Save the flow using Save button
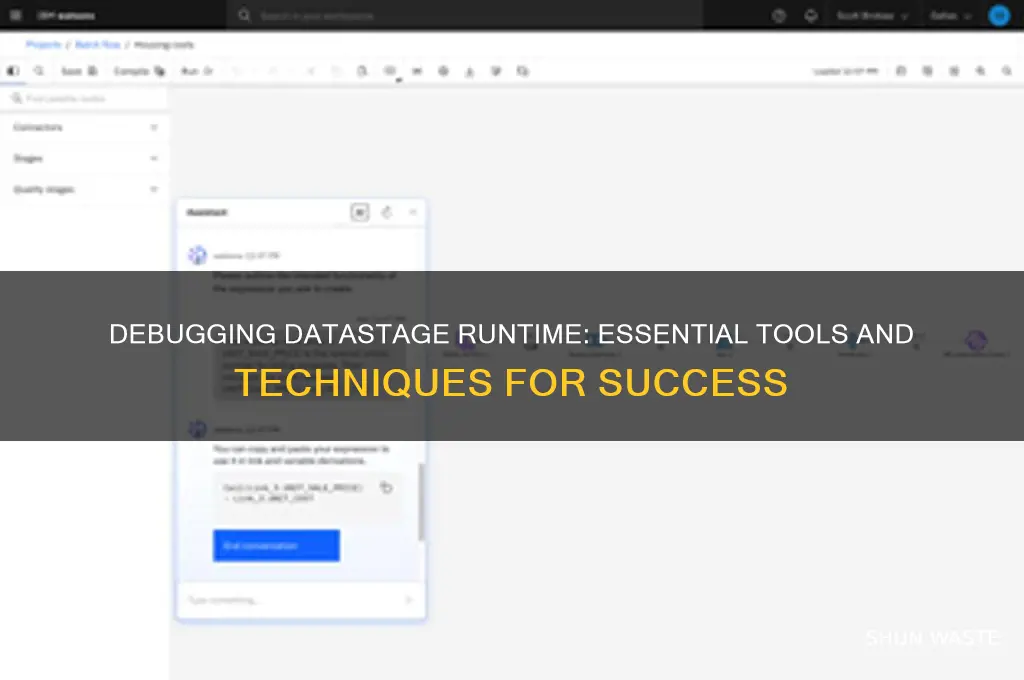Screen dimensions: 1024x680 coord(79,71)
